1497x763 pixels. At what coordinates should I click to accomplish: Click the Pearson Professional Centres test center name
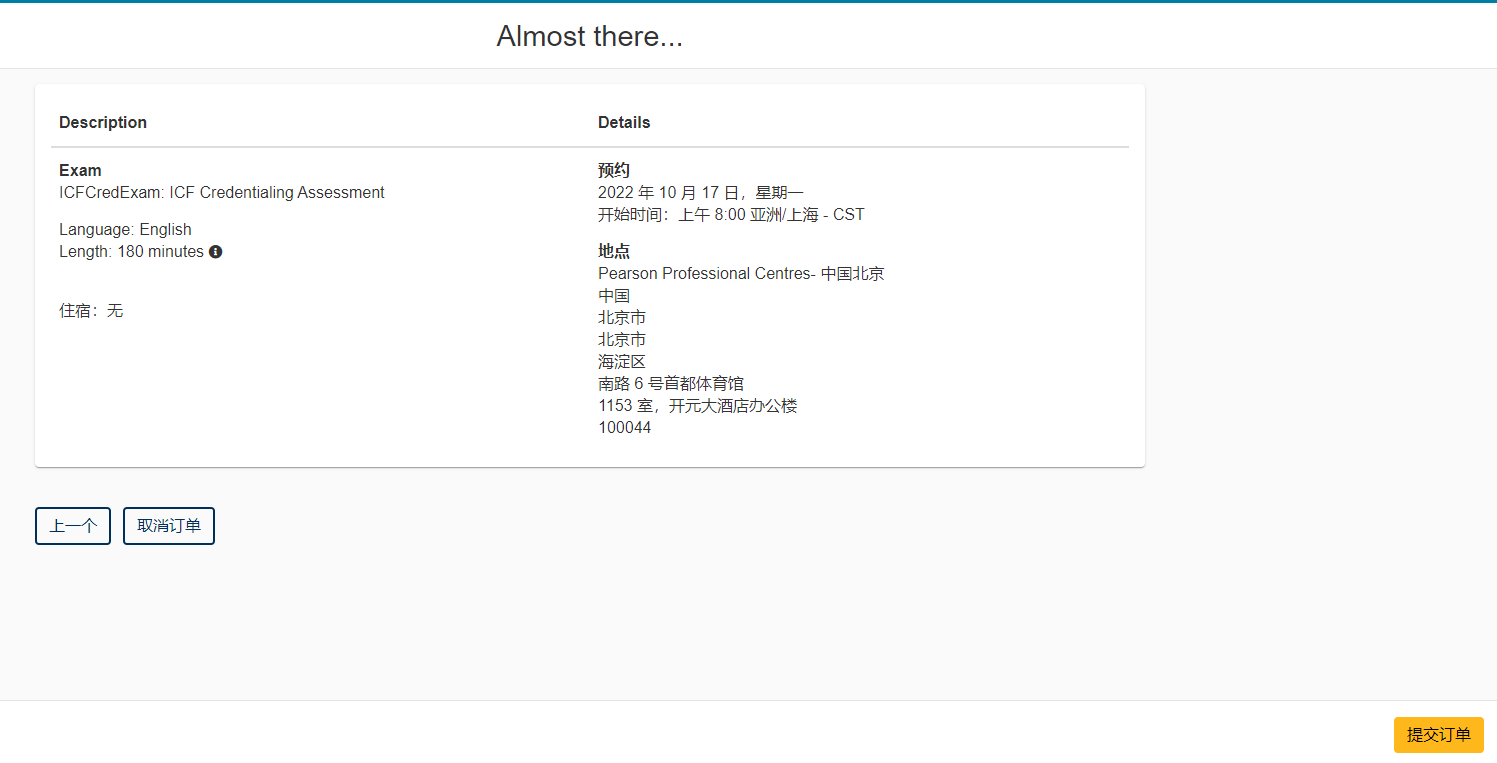tap(740, 274)
